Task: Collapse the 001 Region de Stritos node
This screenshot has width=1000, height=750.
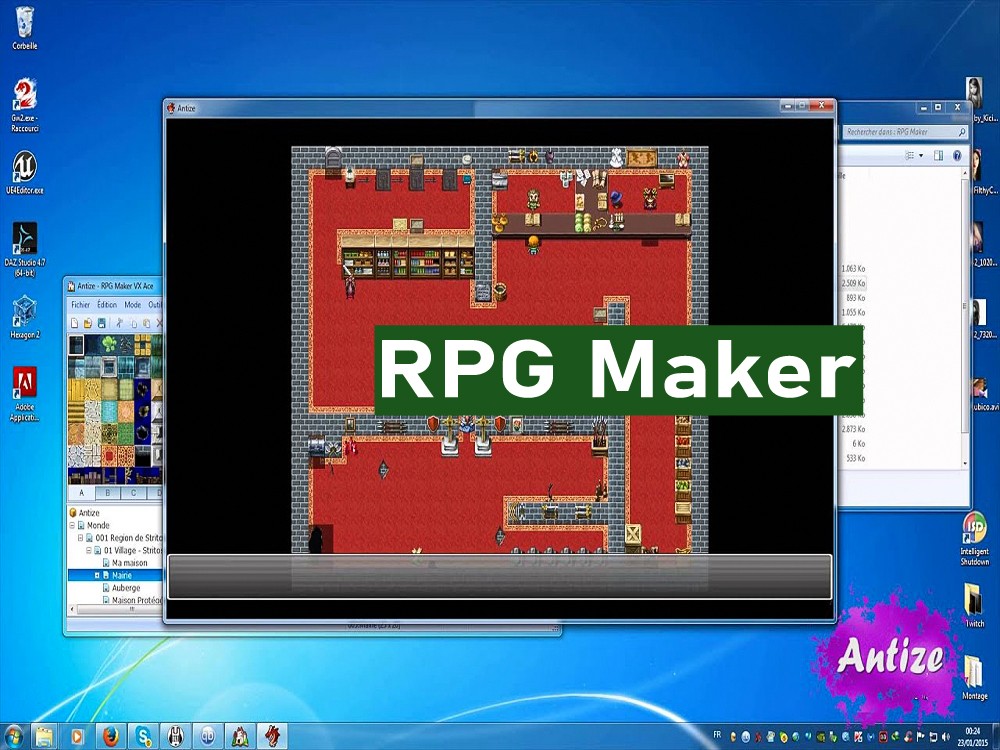Action: tap(80, 538)
